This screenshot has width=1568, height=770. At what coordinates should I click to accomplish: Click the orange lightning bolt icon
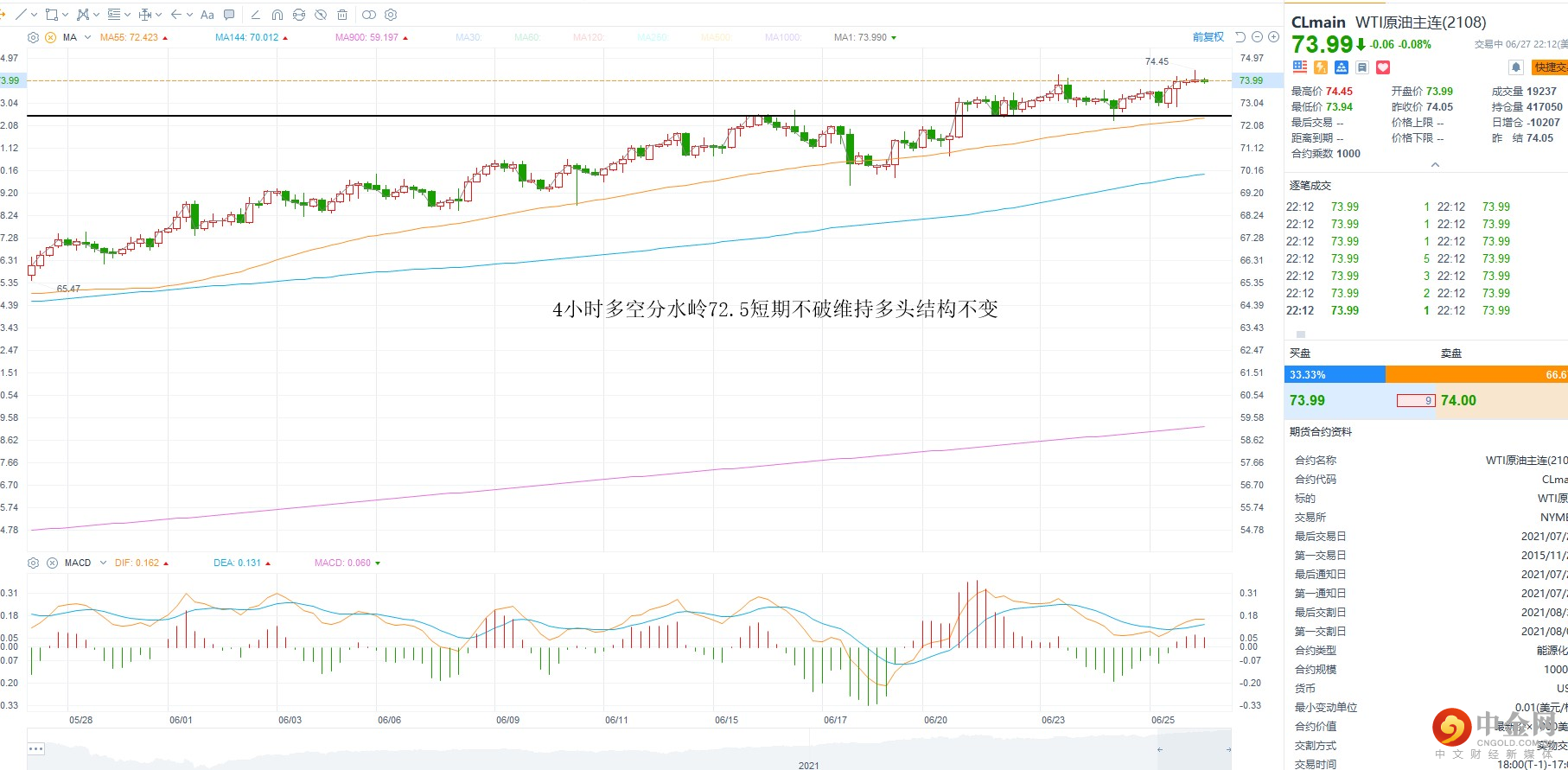pyautogui.click(x=1321, y=67)
